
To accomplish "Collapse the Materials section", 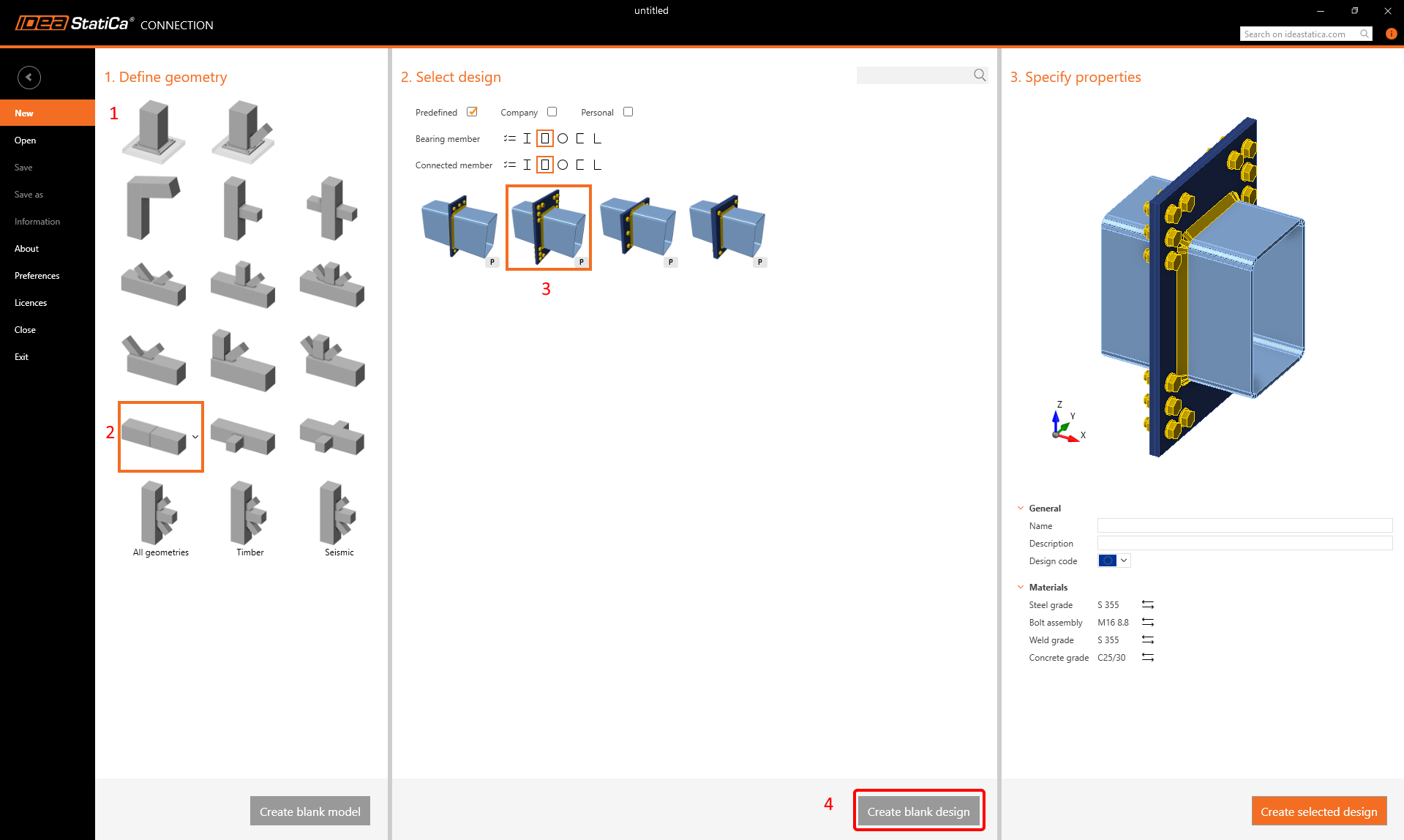I will (1021, 586).
